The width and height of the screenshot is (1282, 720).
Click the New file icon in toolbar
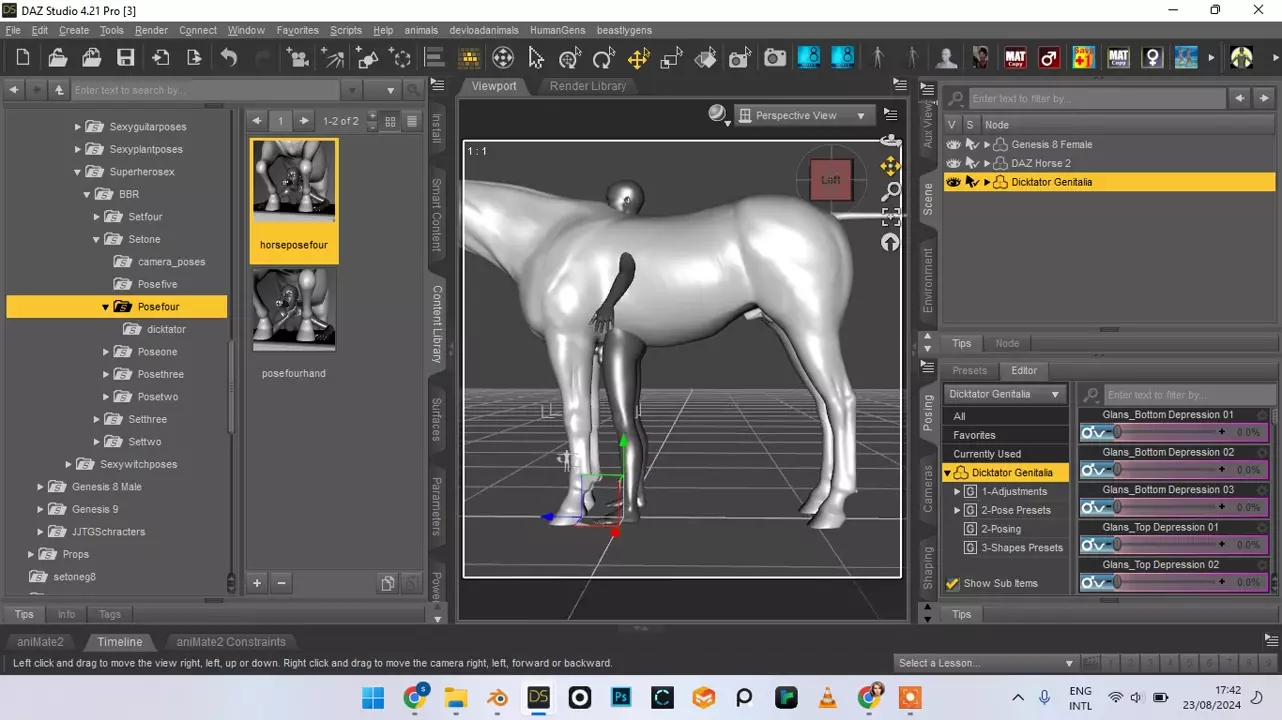click(23, 58)
